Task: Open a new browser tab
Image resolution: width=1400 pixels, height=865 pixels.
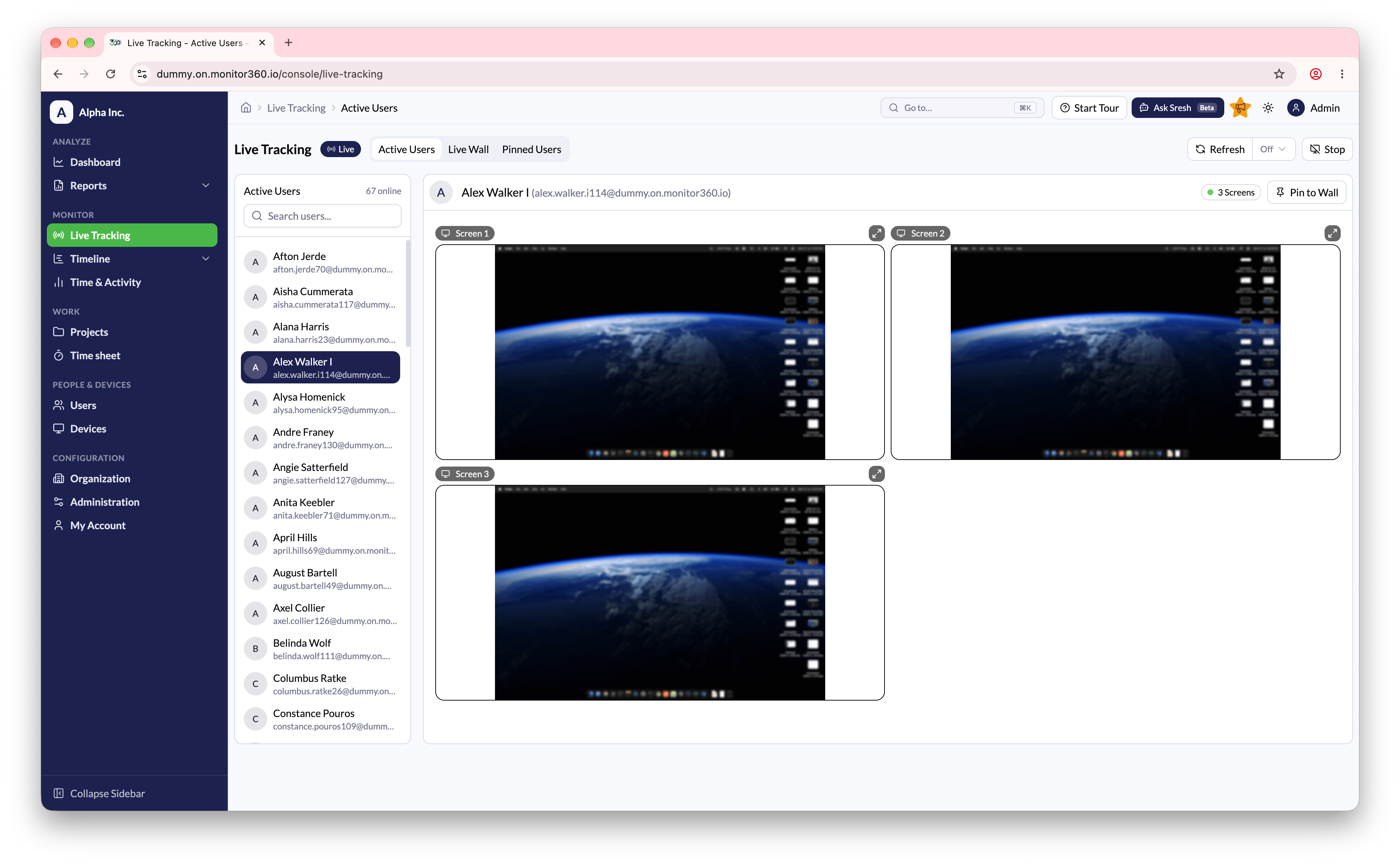Action: [x=288, y=43]
